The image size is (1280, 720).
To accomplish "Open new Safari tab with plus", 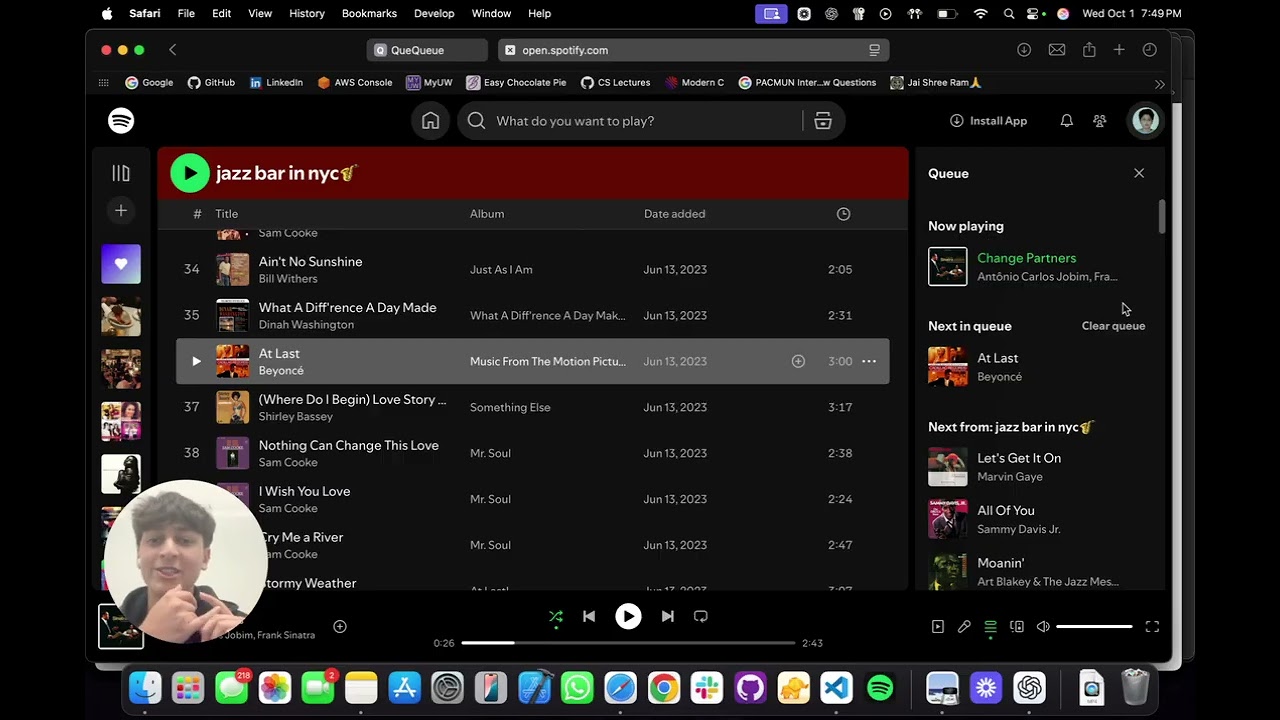I will pyautogui.click(x=1119, y=50).
